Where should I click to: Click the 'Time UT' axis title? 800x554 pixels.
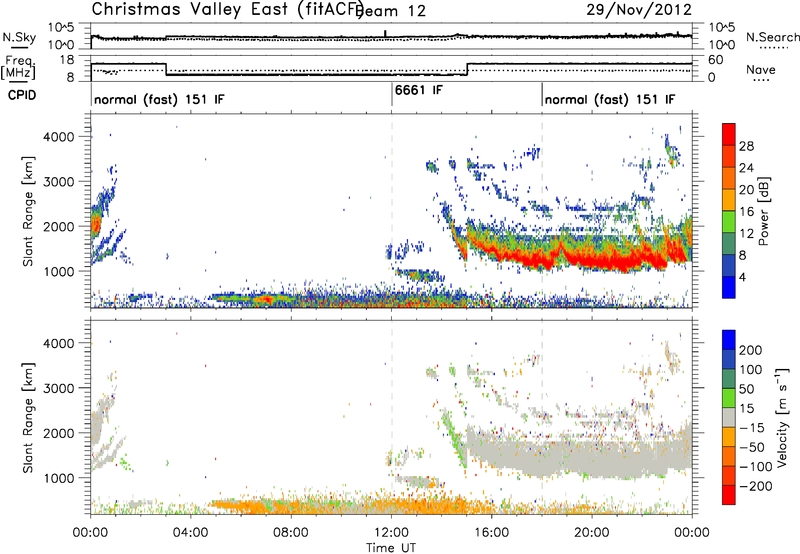click(391, 548)
